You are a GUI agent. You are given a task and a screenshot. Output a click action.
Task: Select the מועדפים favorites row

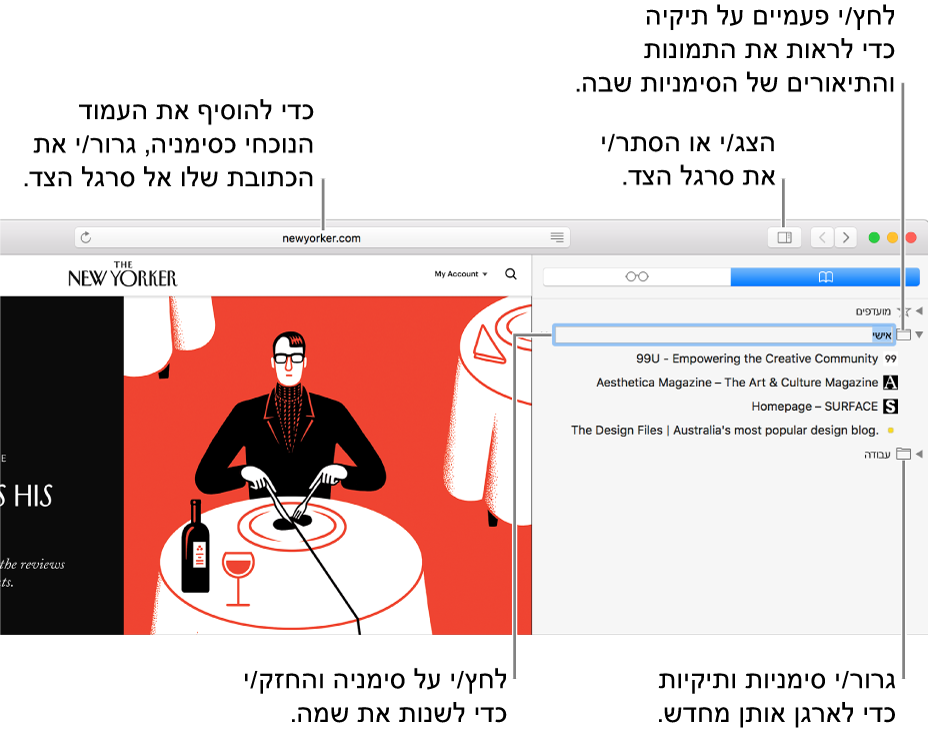click(x=730, y=311)
